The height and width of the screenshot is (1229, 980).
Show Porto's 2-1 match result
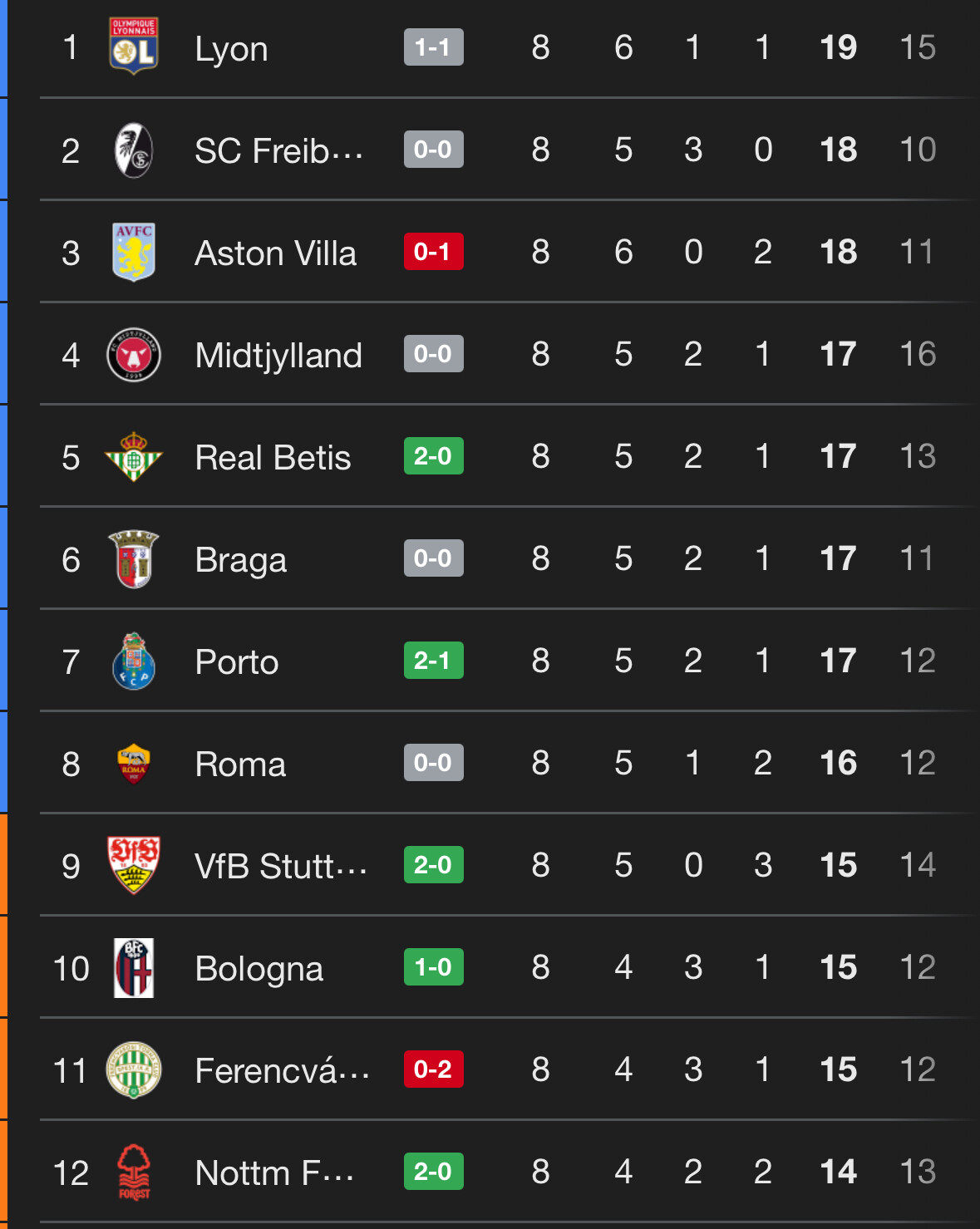coord(433,661)
